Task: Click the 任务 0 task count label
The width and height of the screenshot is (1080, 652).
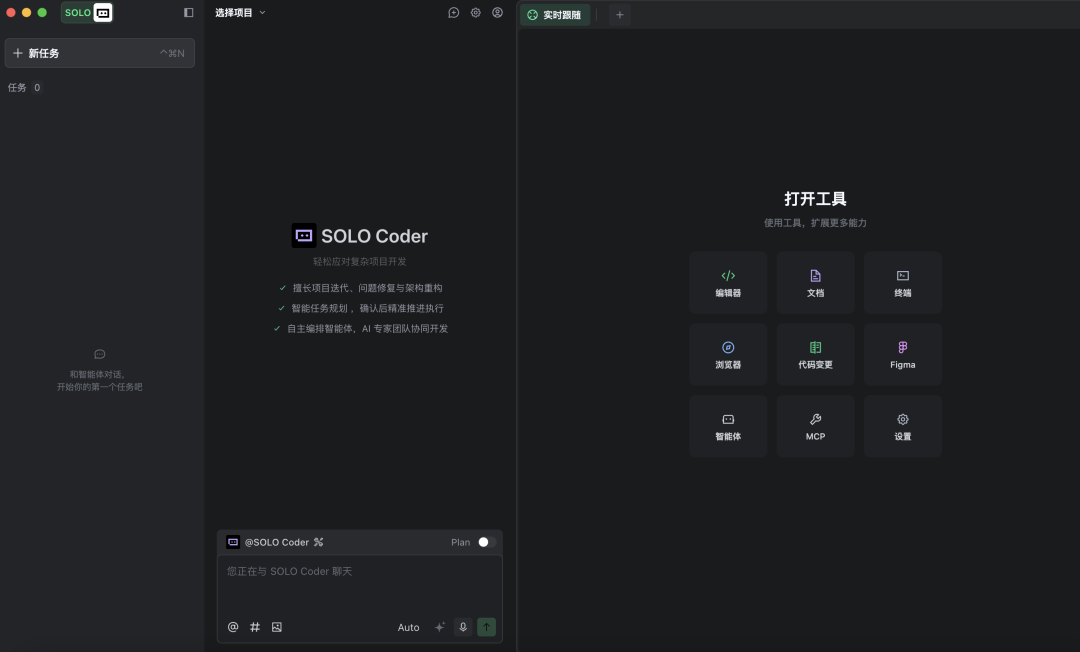Action: 24,87
